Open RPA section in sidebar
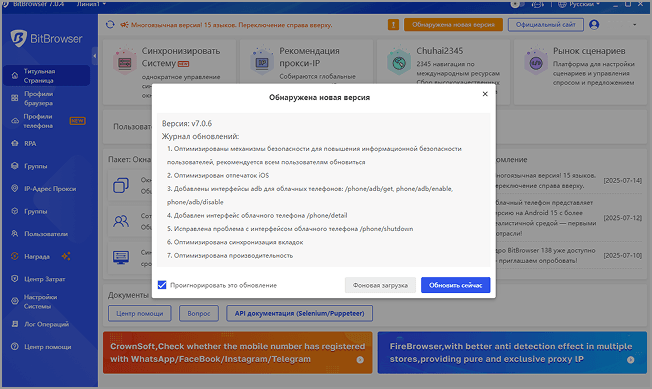The width and height of the screenshot is (652, 389). (x=46, y=143)
